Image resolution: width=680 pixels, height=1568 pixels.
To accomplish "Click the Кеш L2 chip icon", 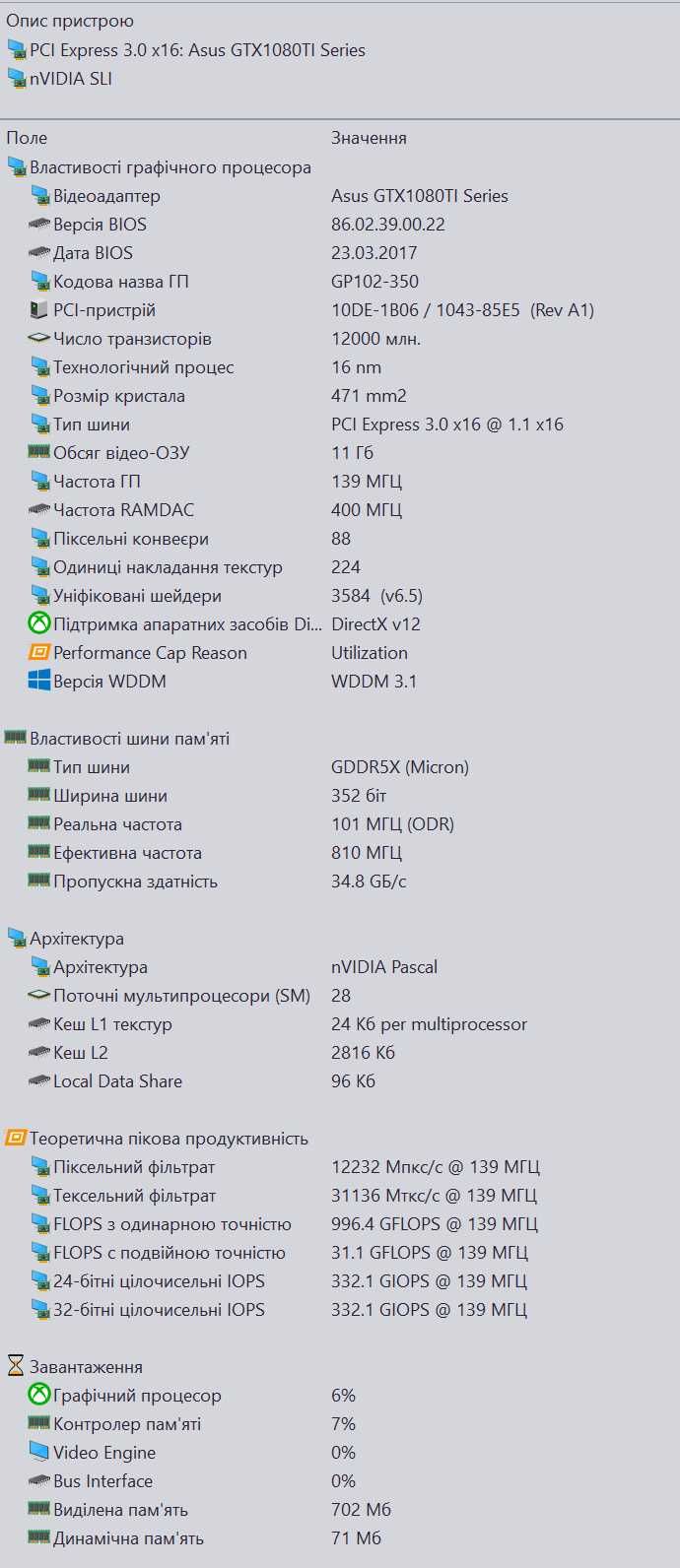I will tap(39, 1053).
